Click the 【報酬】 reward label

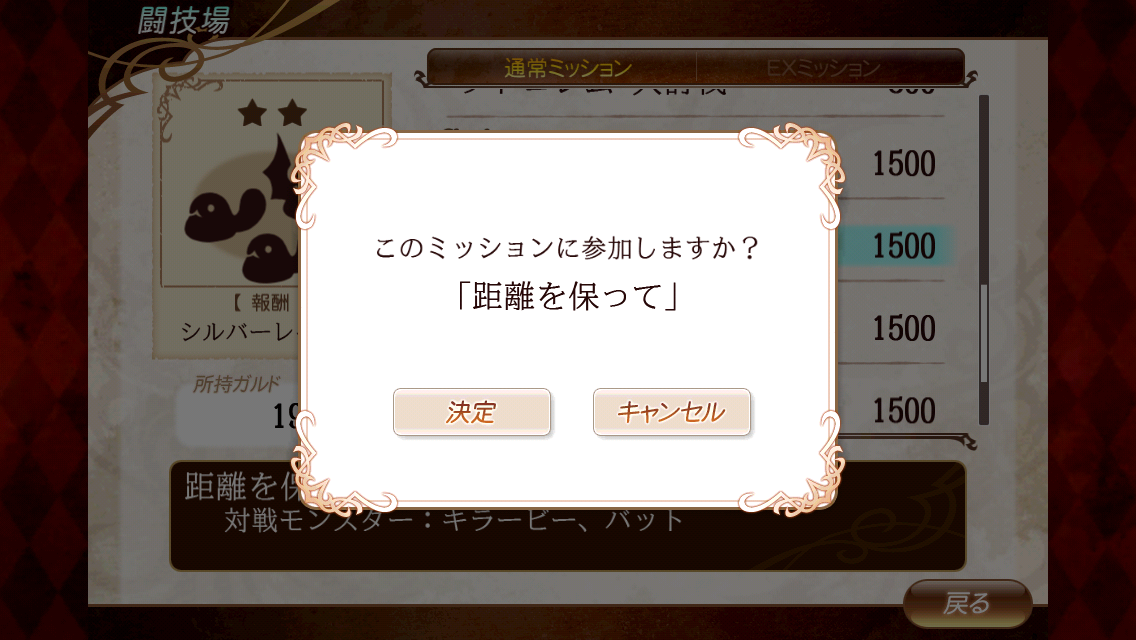coord(262,303)
